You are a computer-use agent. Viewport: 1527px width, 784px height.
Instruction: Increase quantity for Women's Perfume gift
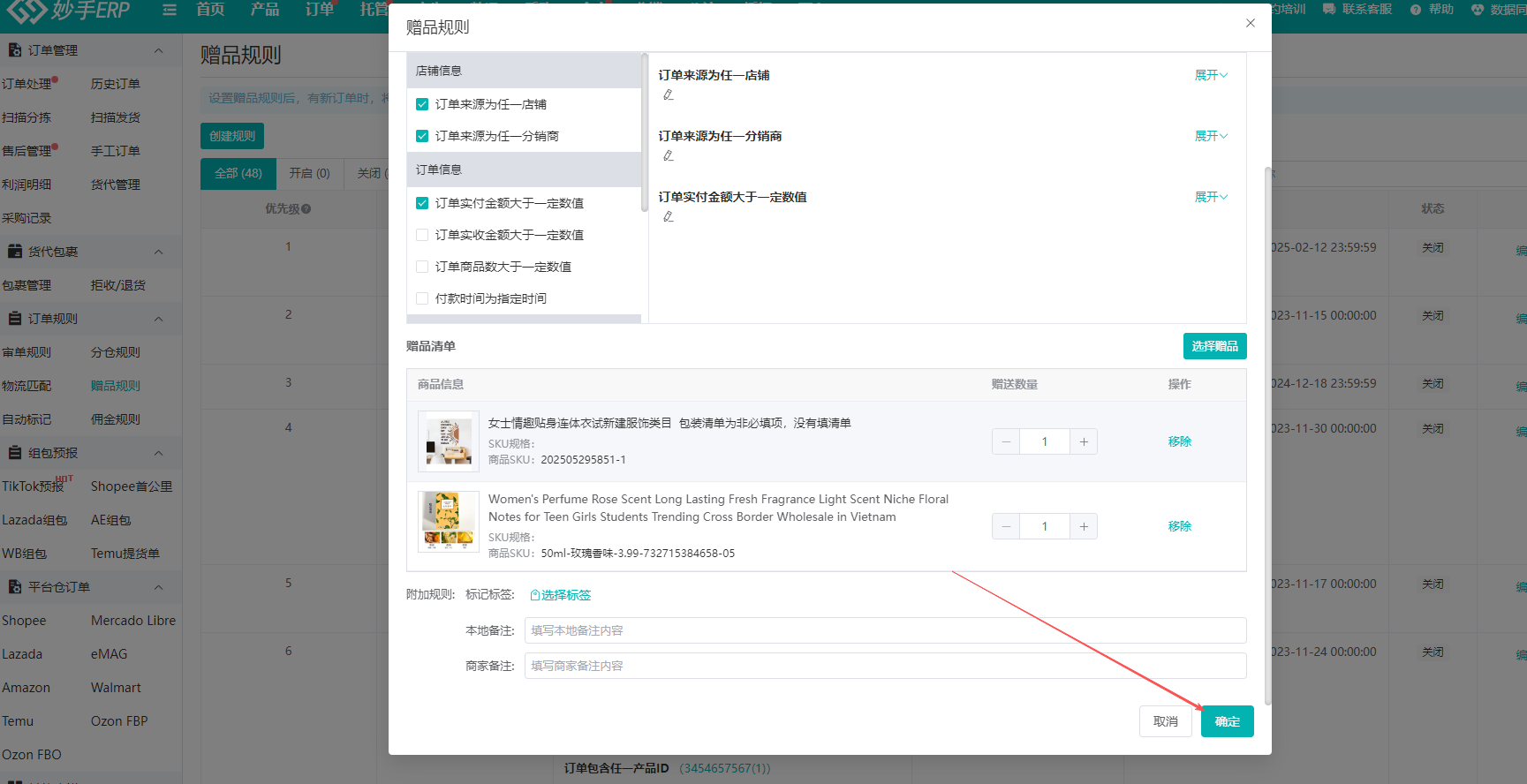pos(1084,526)
